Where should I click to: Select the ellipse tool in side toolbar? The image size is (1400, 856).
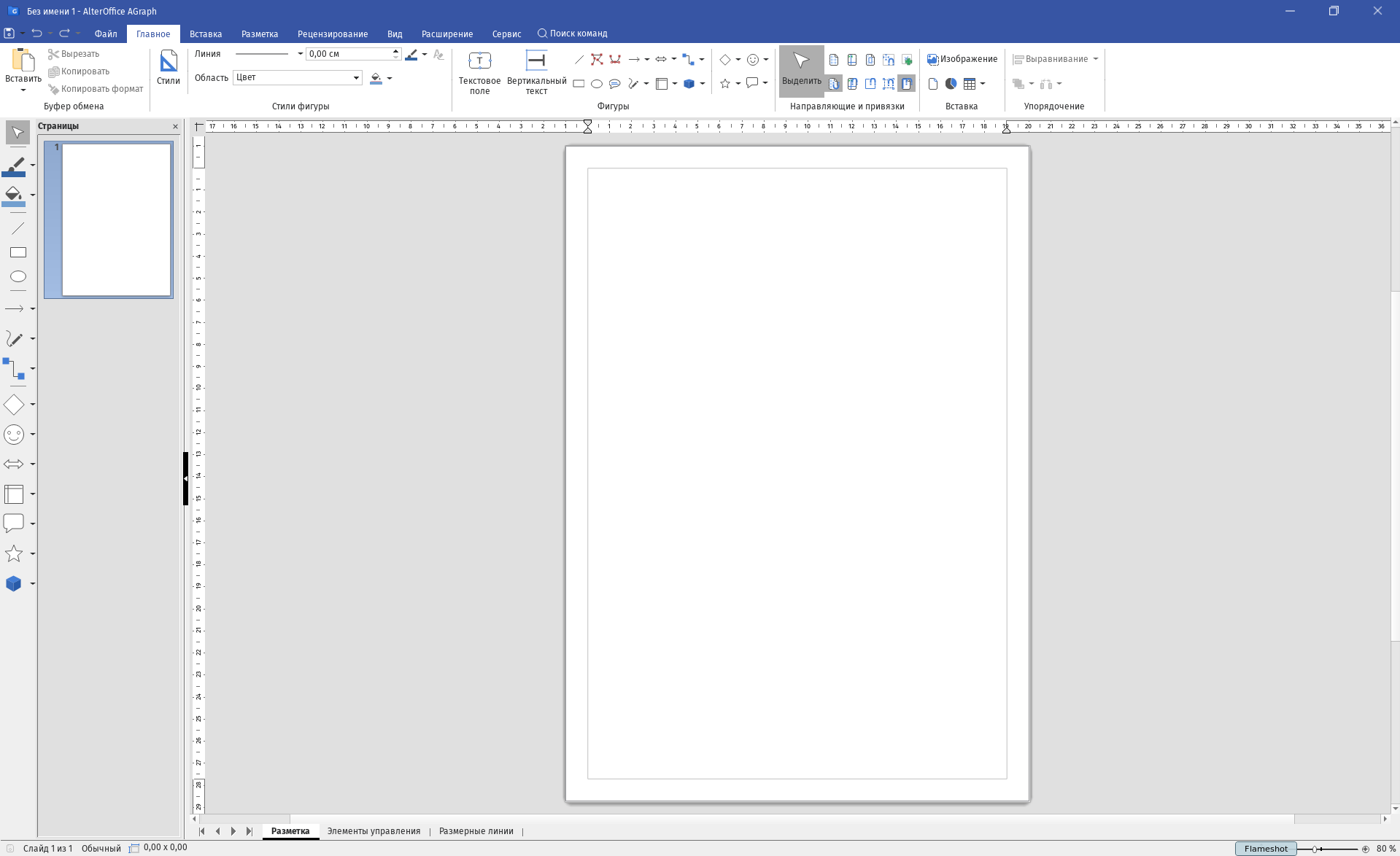(x=18, y=276)
